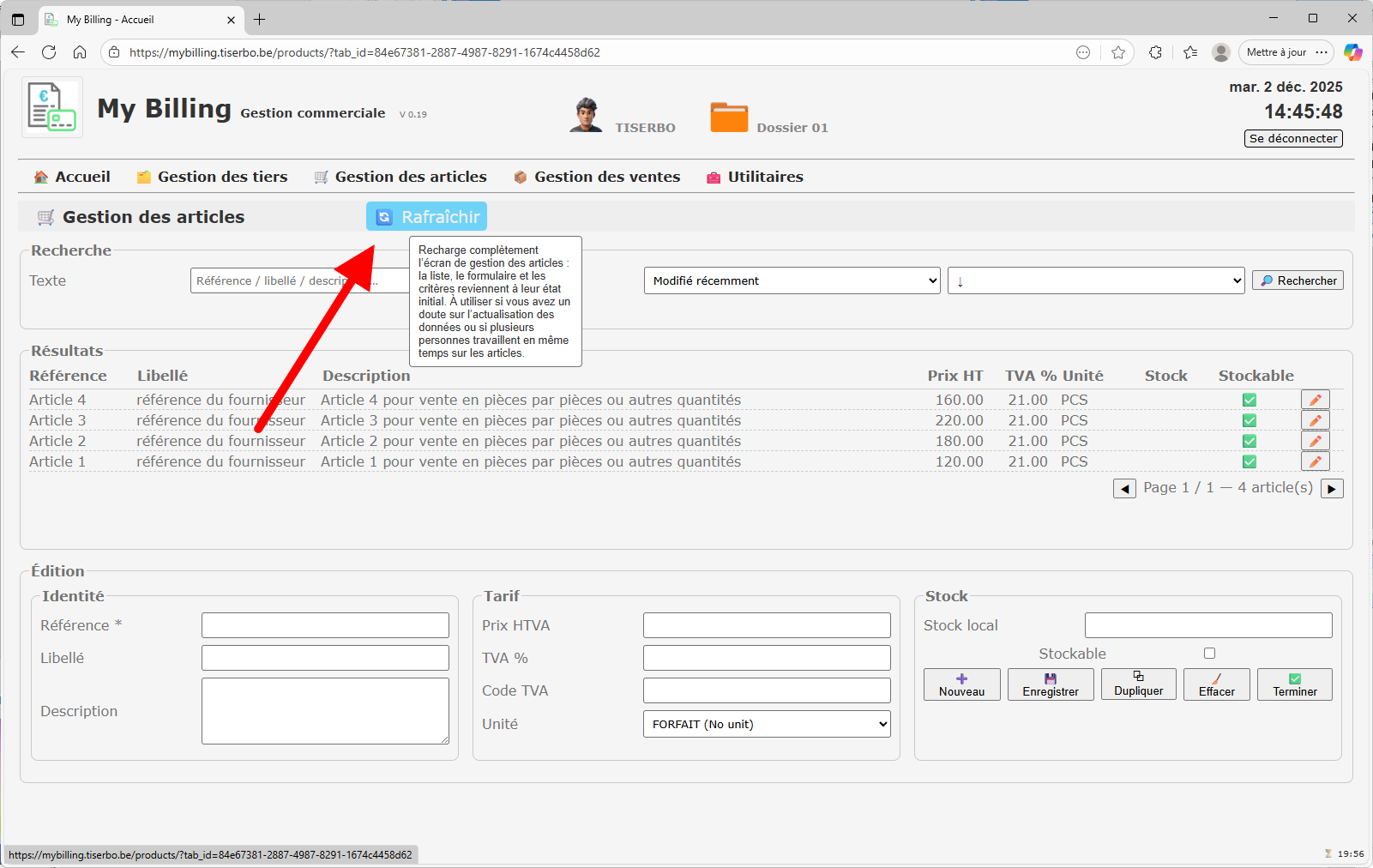Click the My Billing logo icon
Image resolution: width=1373 pixels, height=868 pixels.
(x=52, y=107)
